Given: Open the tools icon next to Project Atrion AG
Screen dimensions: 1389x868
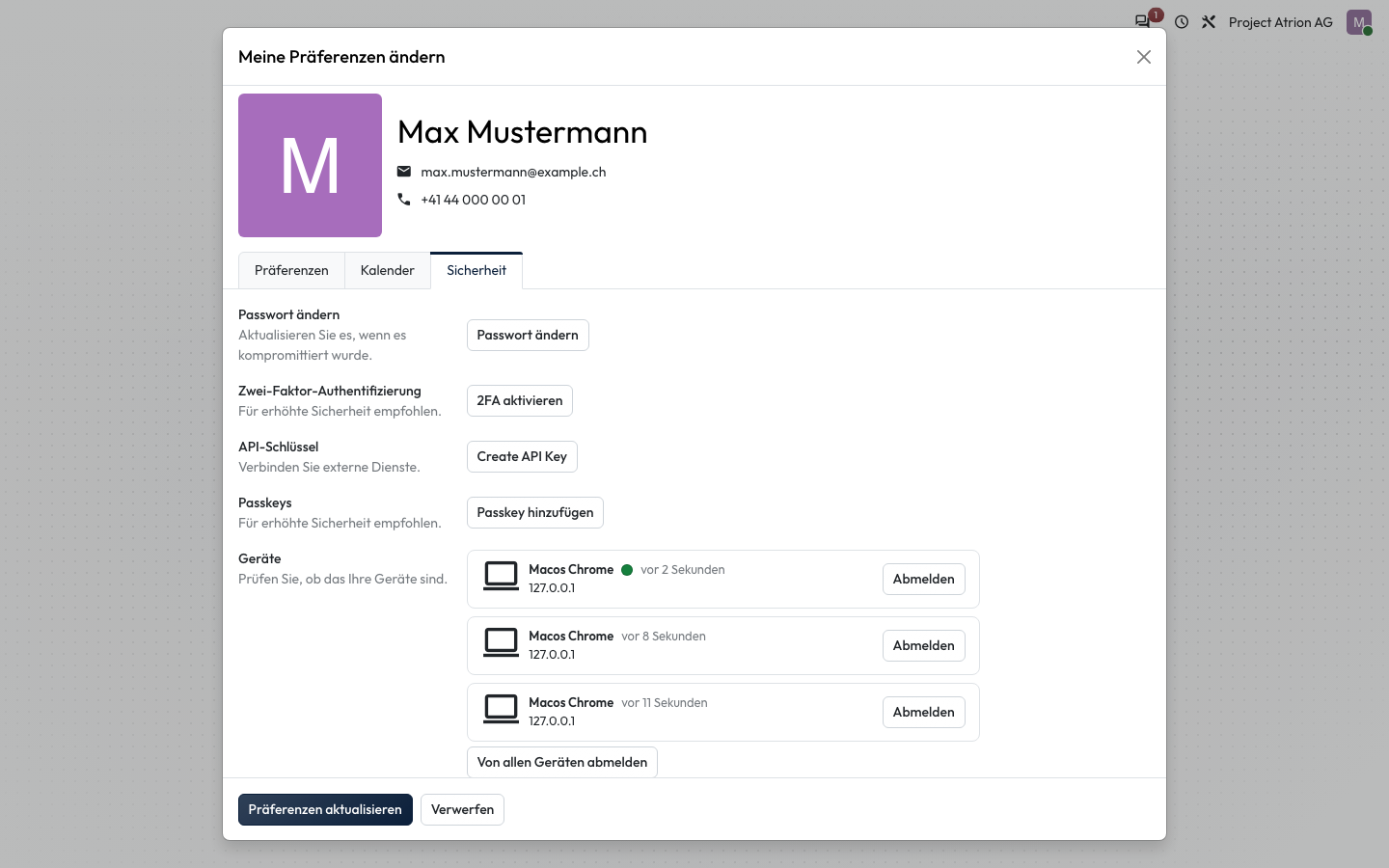Looking at the screenshot, I should [x=1209, y=22].
